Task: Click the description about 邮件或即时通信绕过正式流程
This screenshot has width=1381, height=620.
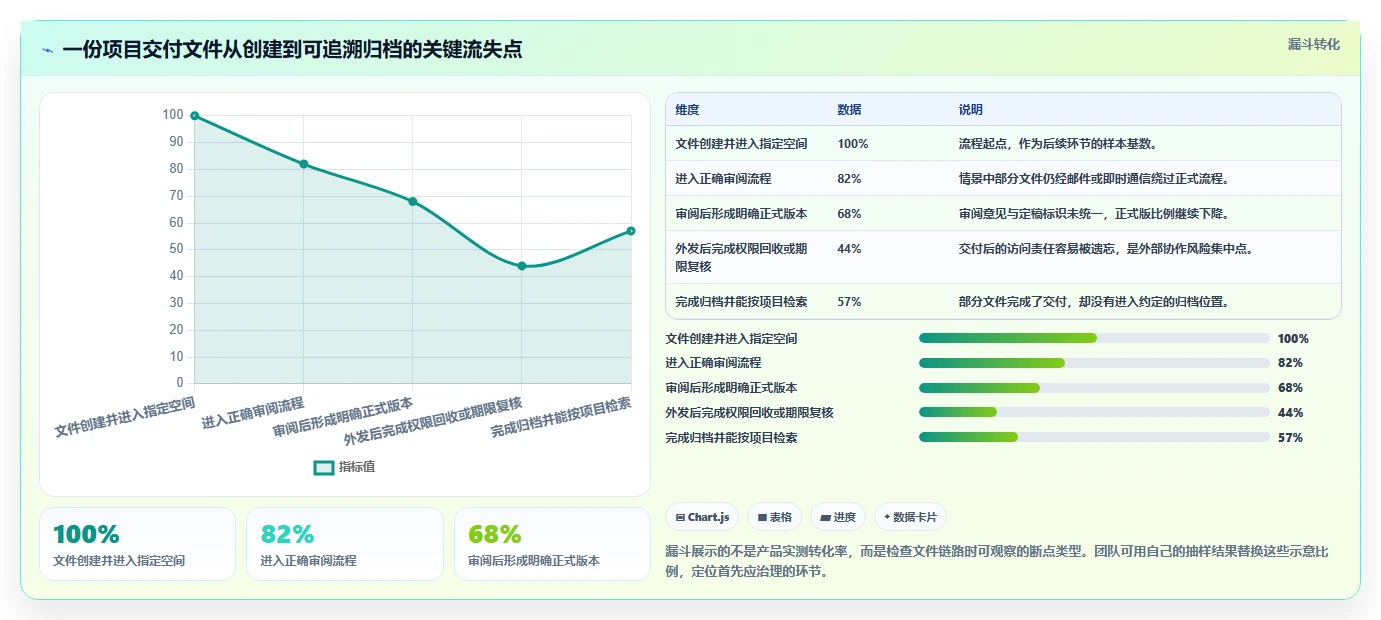Action: tap(1093, 179)
